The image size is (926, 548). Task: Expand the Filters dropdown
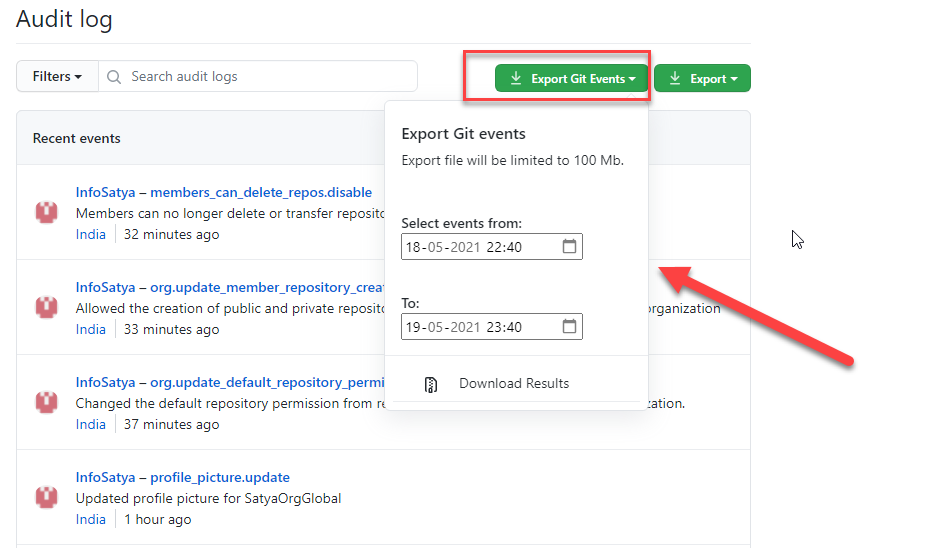(x=57, y=77)
